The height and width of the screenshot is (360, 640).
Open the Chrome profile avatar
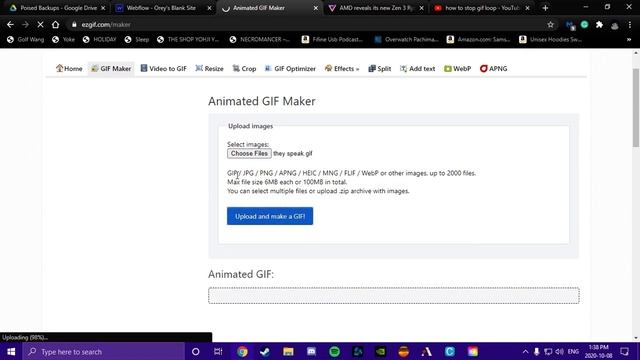coord(615,25)
